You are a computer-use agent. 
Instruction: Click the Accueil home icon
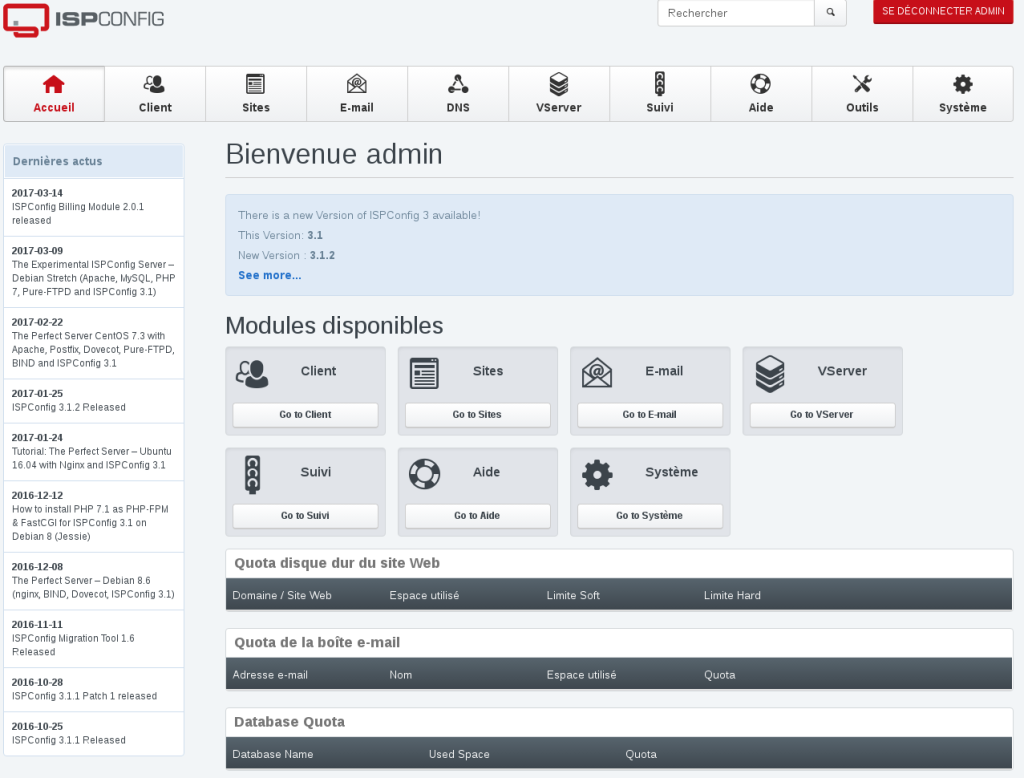click(54, 84)
